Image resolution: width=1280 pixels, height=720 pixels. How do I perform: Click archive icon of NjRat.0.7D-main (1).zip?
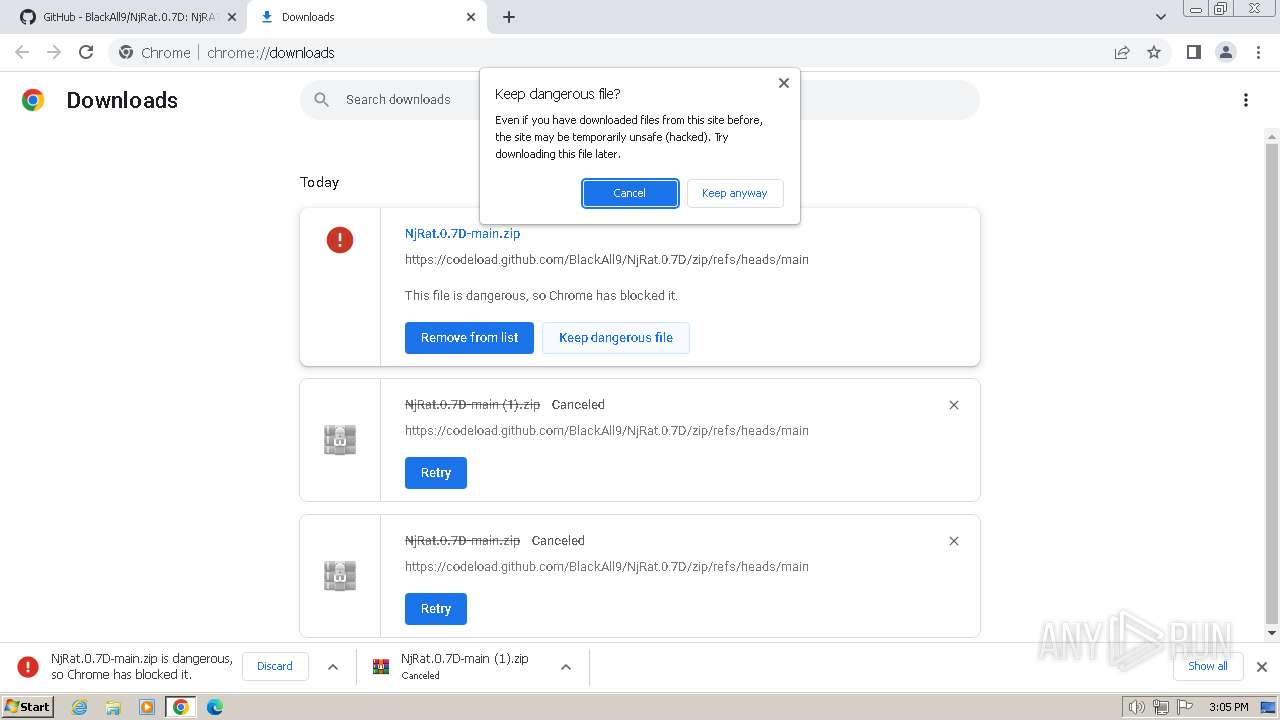pyautogui.click(x=340, y=440)
